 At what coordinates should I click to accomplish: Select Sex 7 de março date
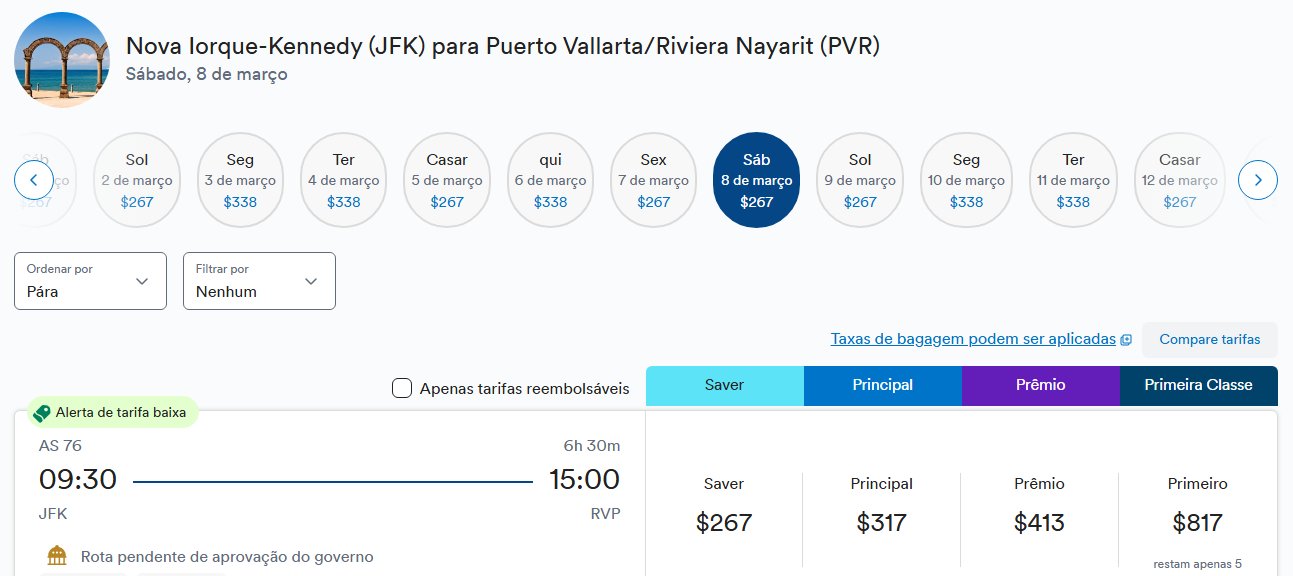653,180
